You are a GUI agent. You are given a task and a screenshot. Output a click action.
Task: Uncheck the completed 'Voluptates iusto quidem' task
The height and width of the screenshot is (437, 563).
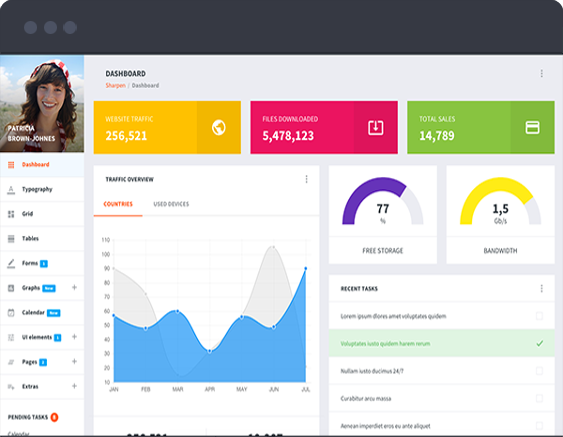pyautogui.click(x=539, y=343)
